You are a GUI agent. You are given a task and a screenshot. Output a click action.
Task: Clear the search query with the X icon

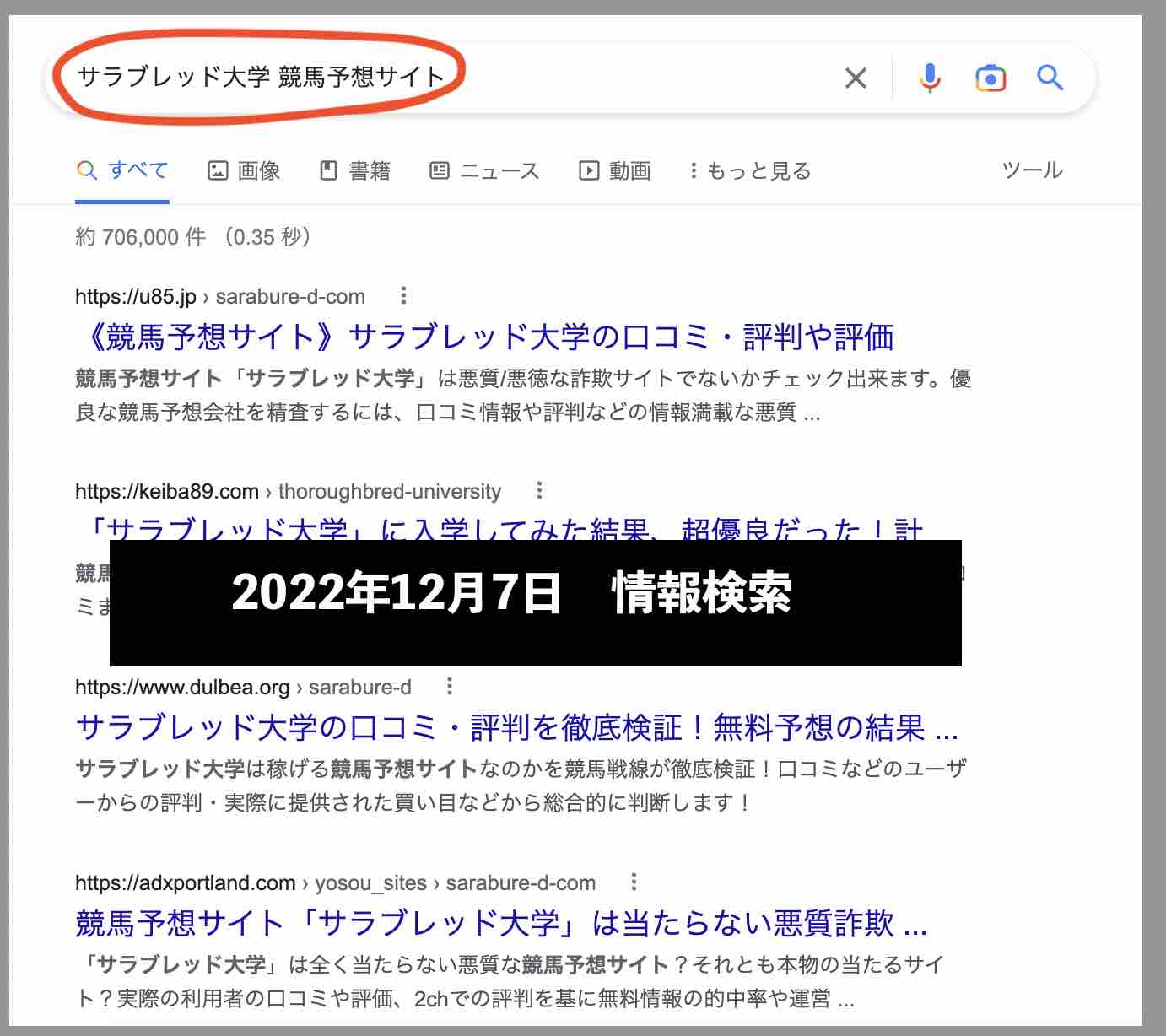coord(855,78)
